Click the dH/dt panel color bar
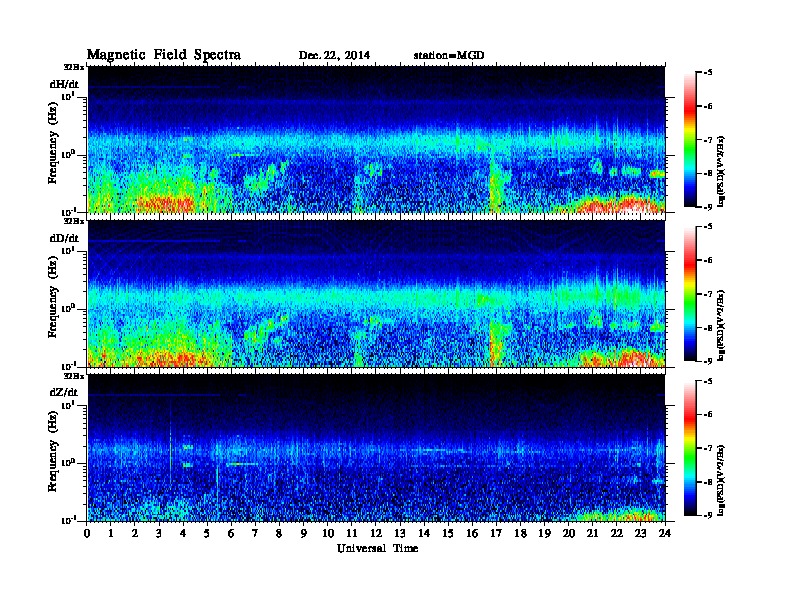This screenshot has width=792, height=612. click(x=690, y=139)
